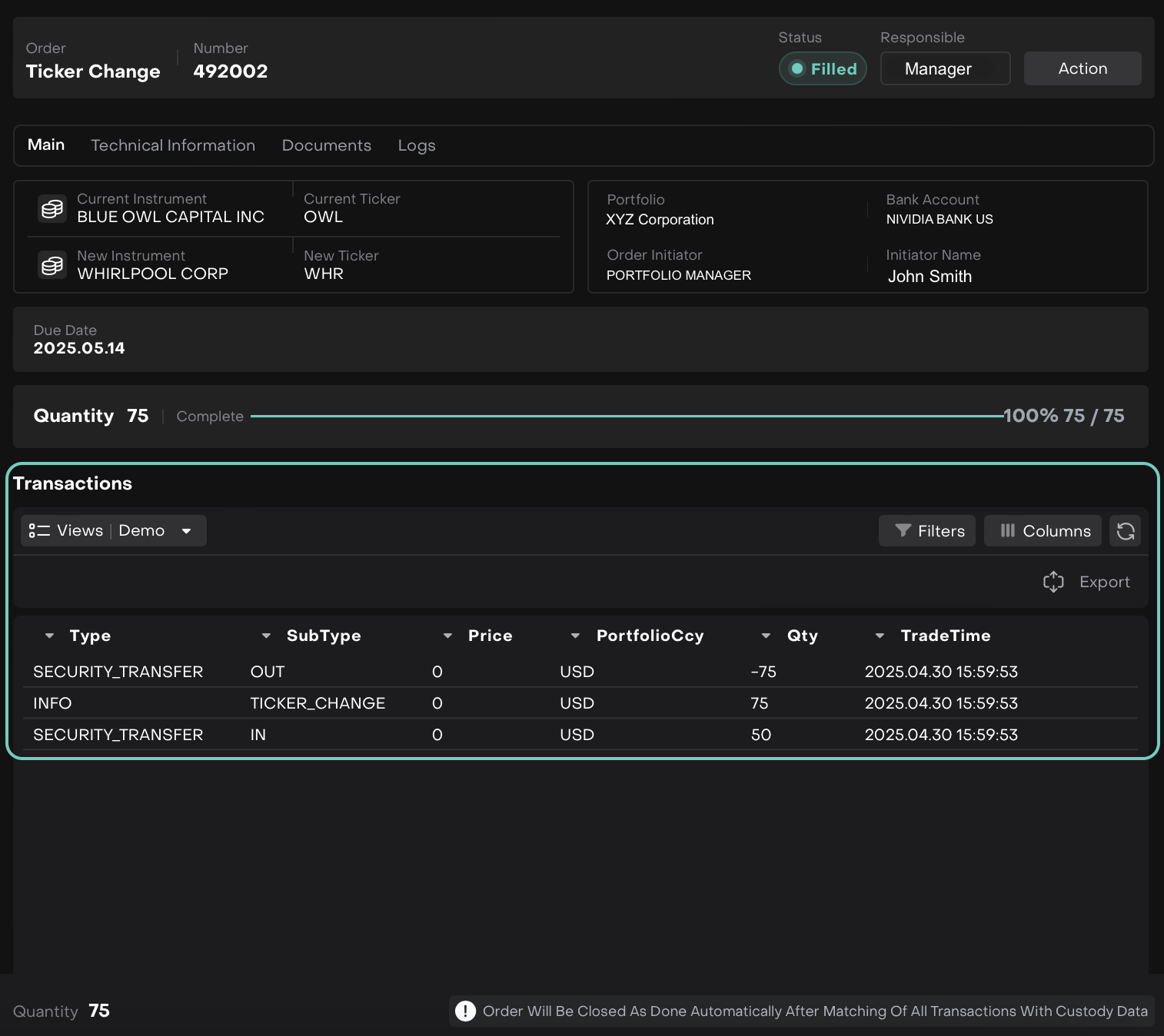Click the Export icon
This screenshot has width=1164, height=1036.
point(1053,582)
